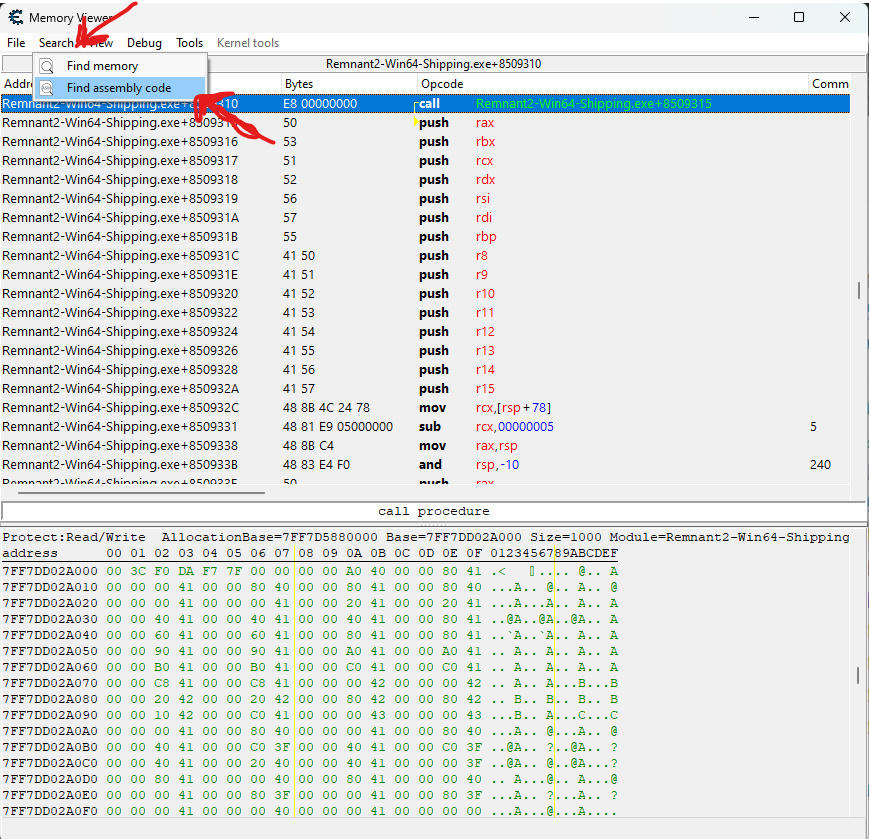Screen dimensions: 869x839
Task: Select the highlighted call instruction opcode
Action: (x=430, y=104)
